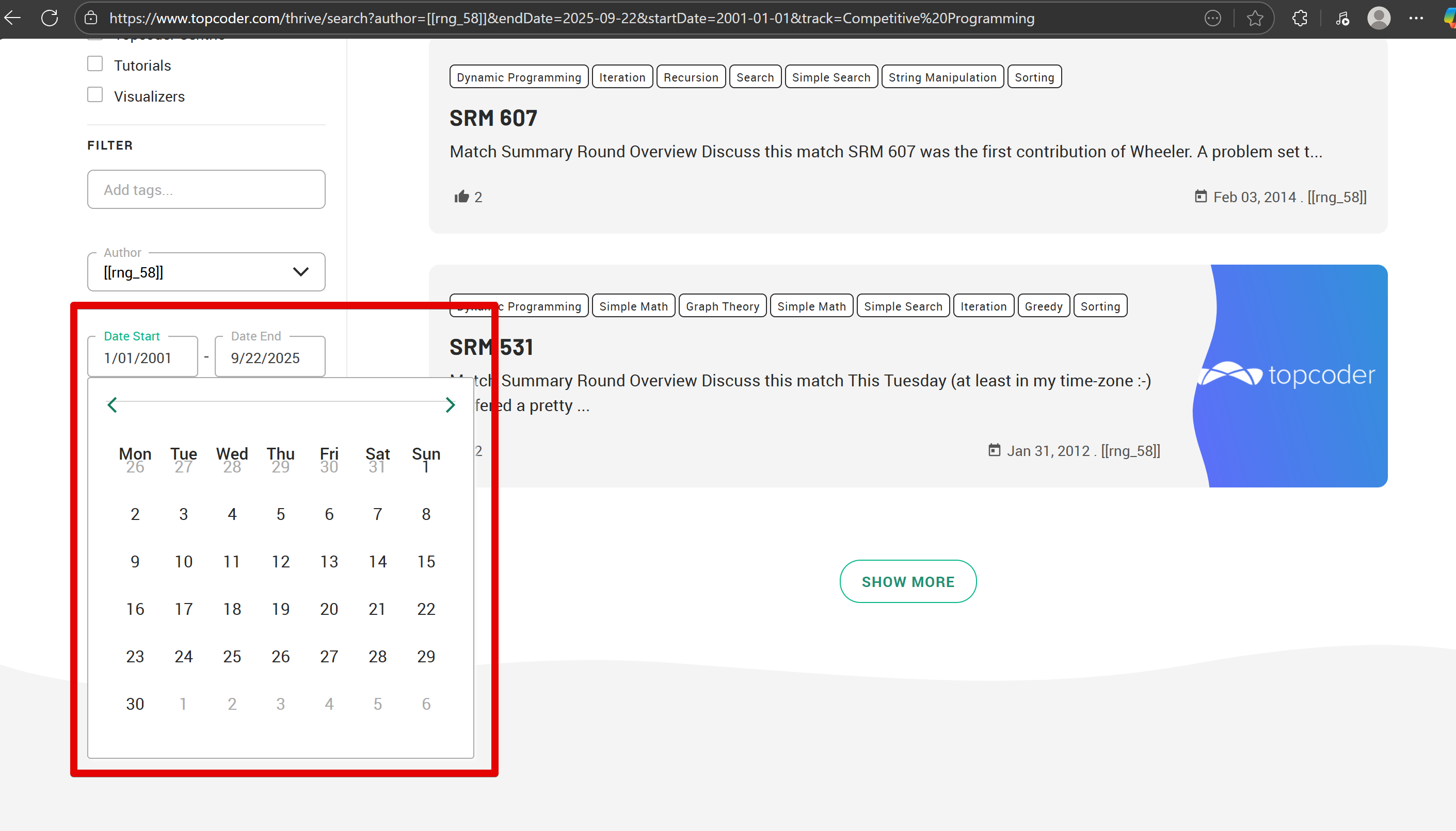Image resolution: width=1456 pixels, height=831 pixels.
Task: Go to previous month in calendar
Action: [x=112, y=404]
